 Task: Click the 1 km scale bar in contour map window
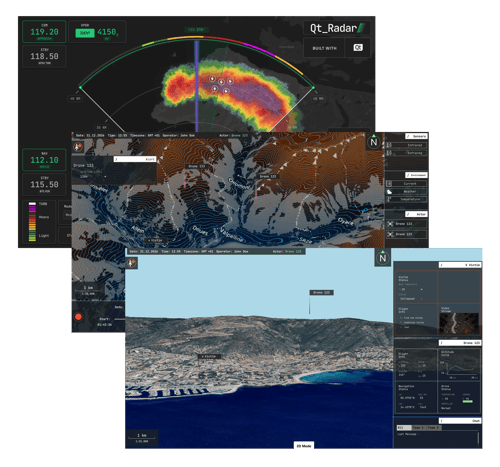coord(89,290)
